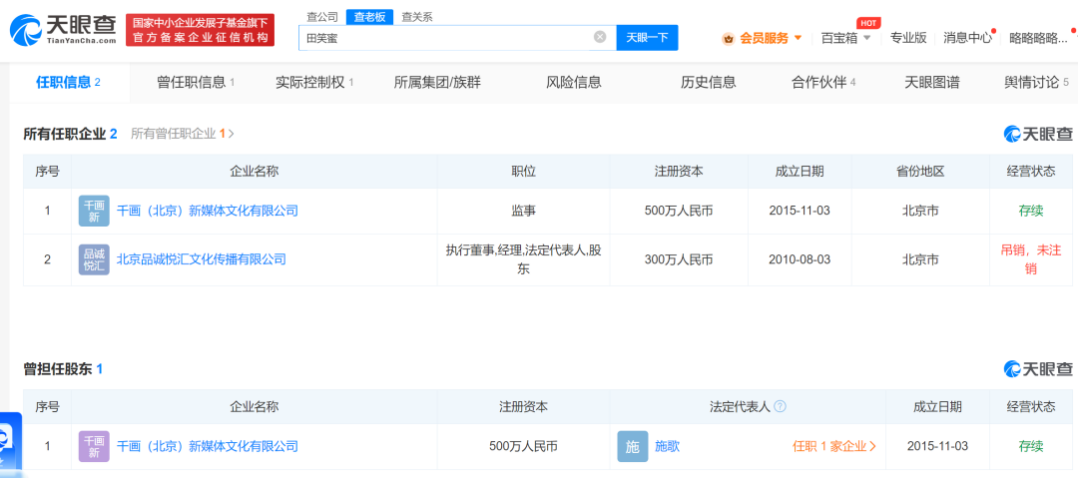Click the 天眼一下 search button
This screenshot has height=478, width=1078.
[647, 38]
